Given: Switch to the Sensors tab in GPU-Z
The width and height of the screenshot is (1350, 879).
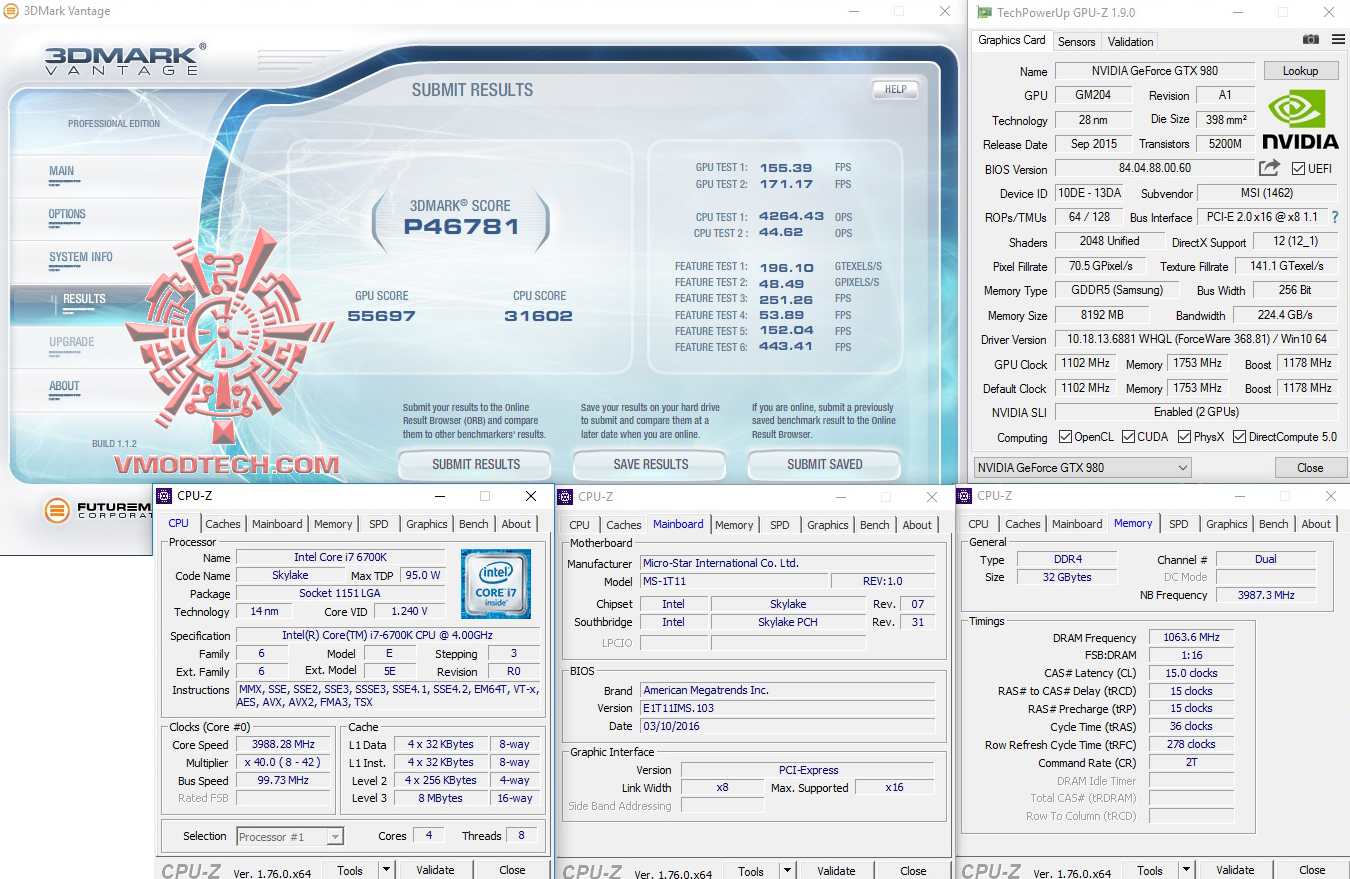Looking at the screenshot, I should (1076, 41).
